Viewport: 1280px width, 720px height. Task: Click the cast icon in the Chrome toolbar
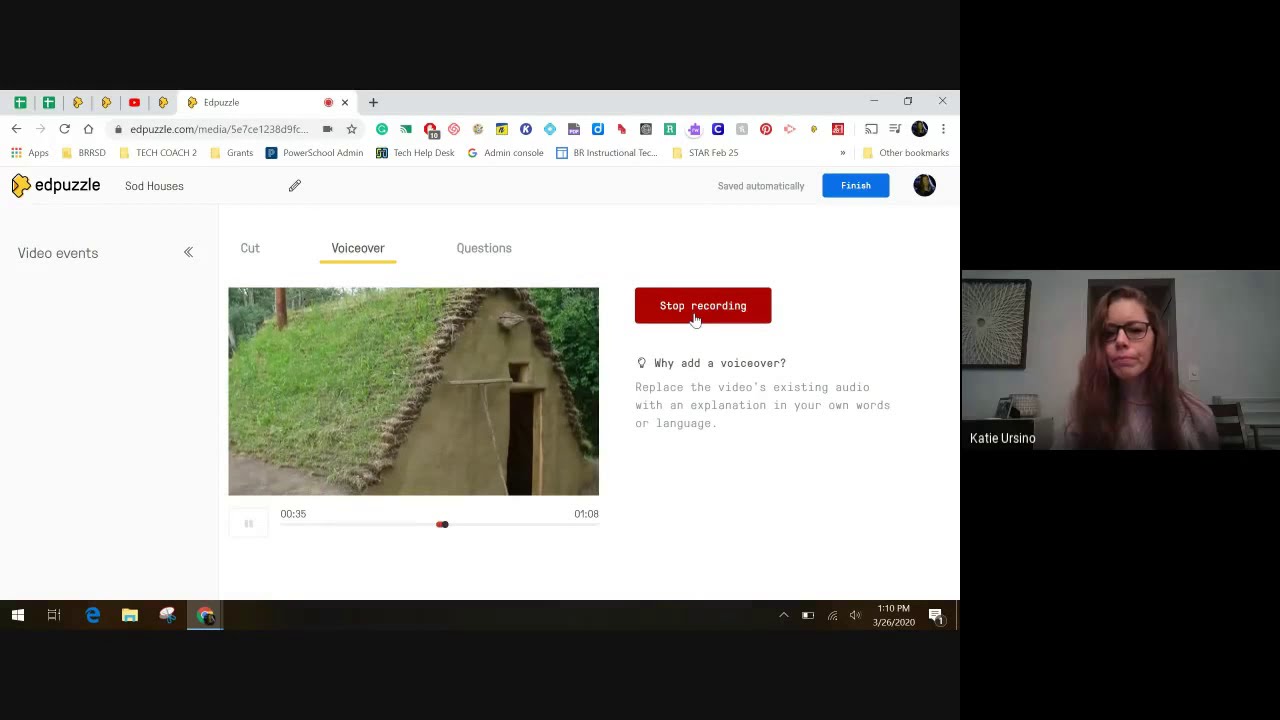(871, 129)
